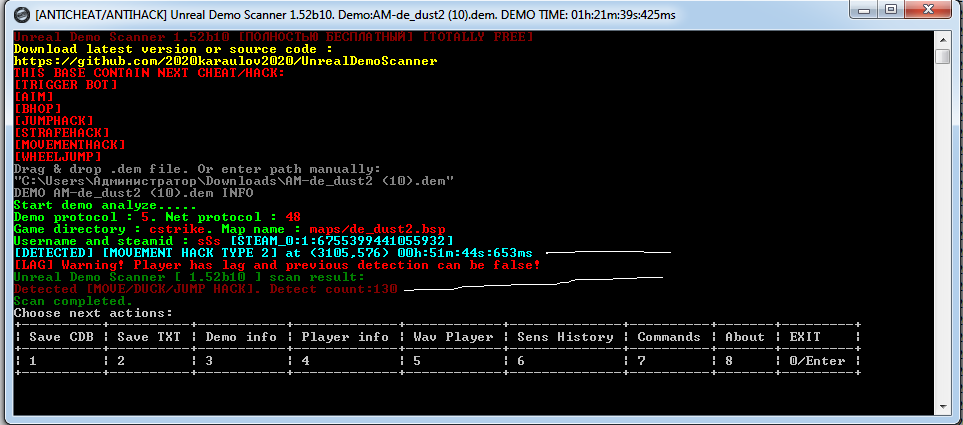Click the vertical scrollbar thumb
This screenshot has width=963, height=425.
coord(942,57)
